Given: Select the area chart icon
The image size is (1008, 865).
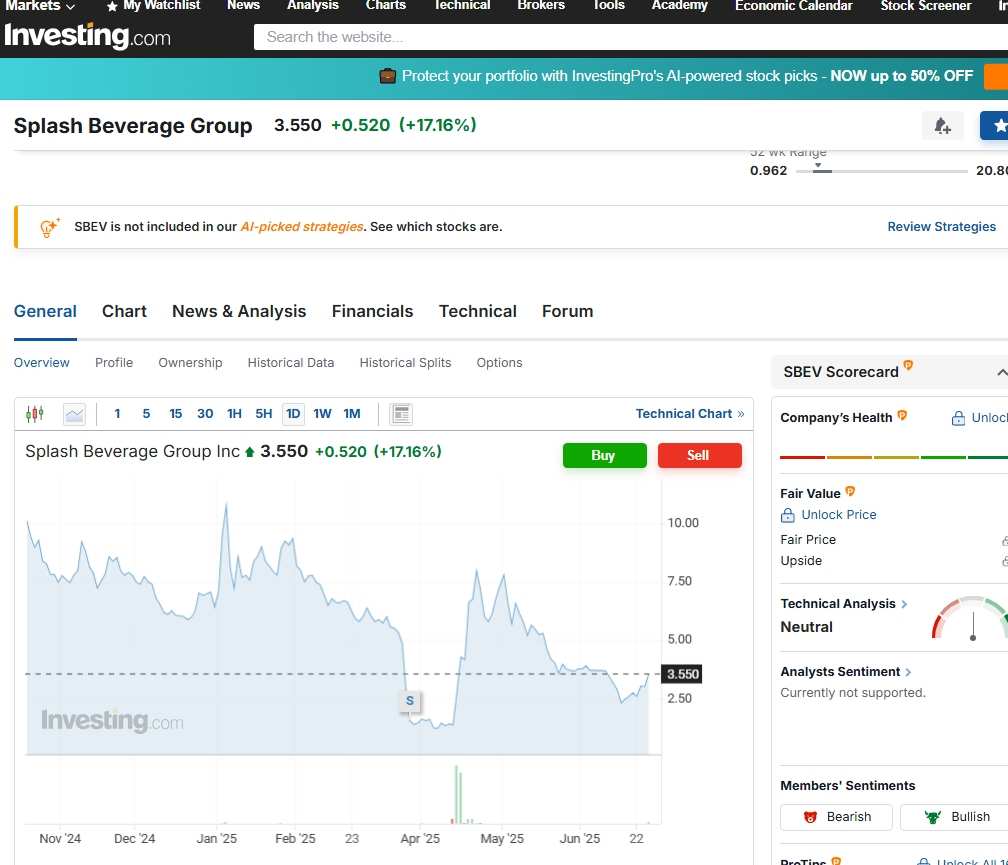Looking at the screenshot, I should [75, 414].
